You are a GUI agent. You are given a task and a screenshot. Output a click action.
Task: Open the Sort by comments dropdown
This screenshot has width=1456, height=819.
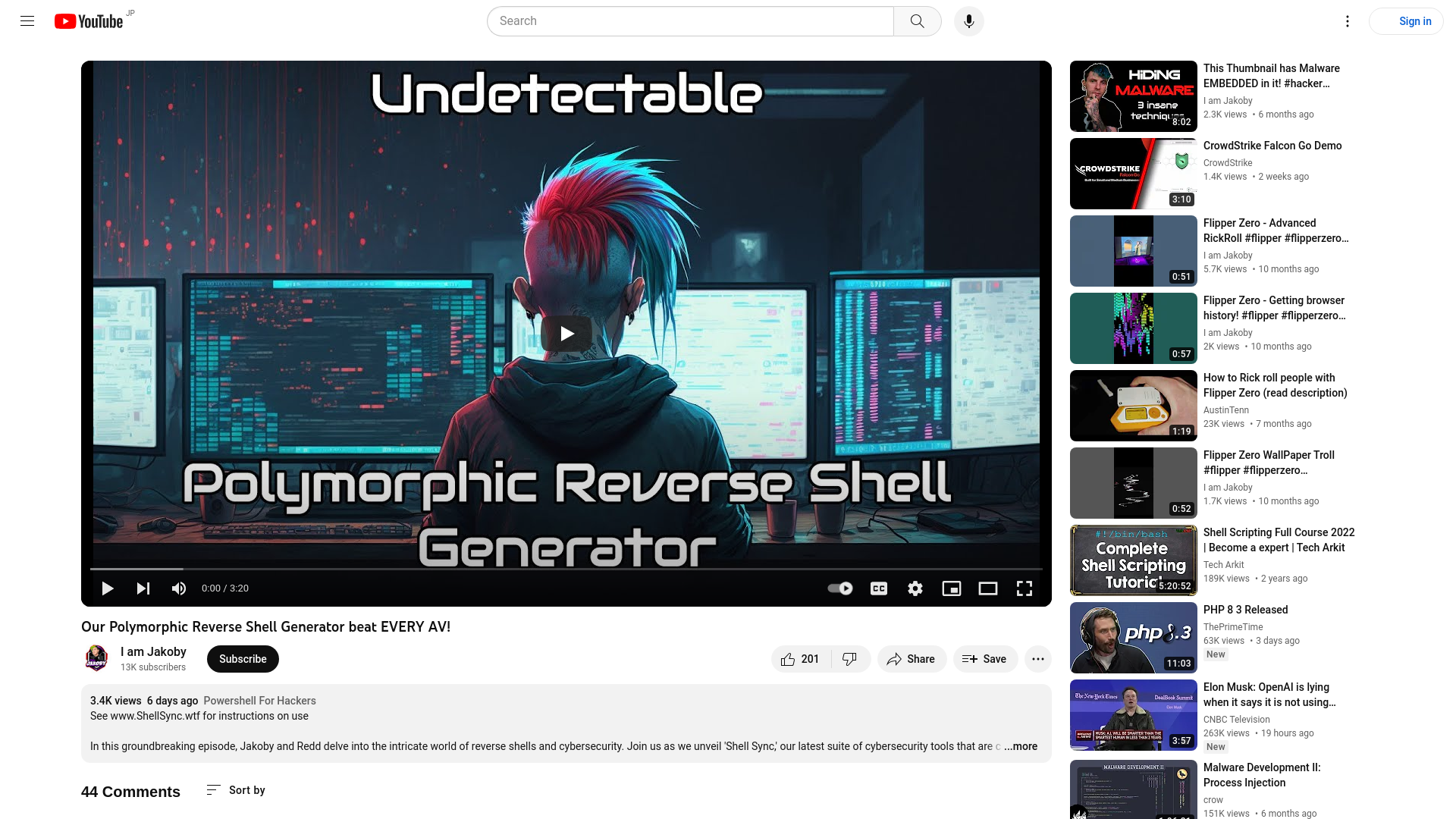pos(236,790)
